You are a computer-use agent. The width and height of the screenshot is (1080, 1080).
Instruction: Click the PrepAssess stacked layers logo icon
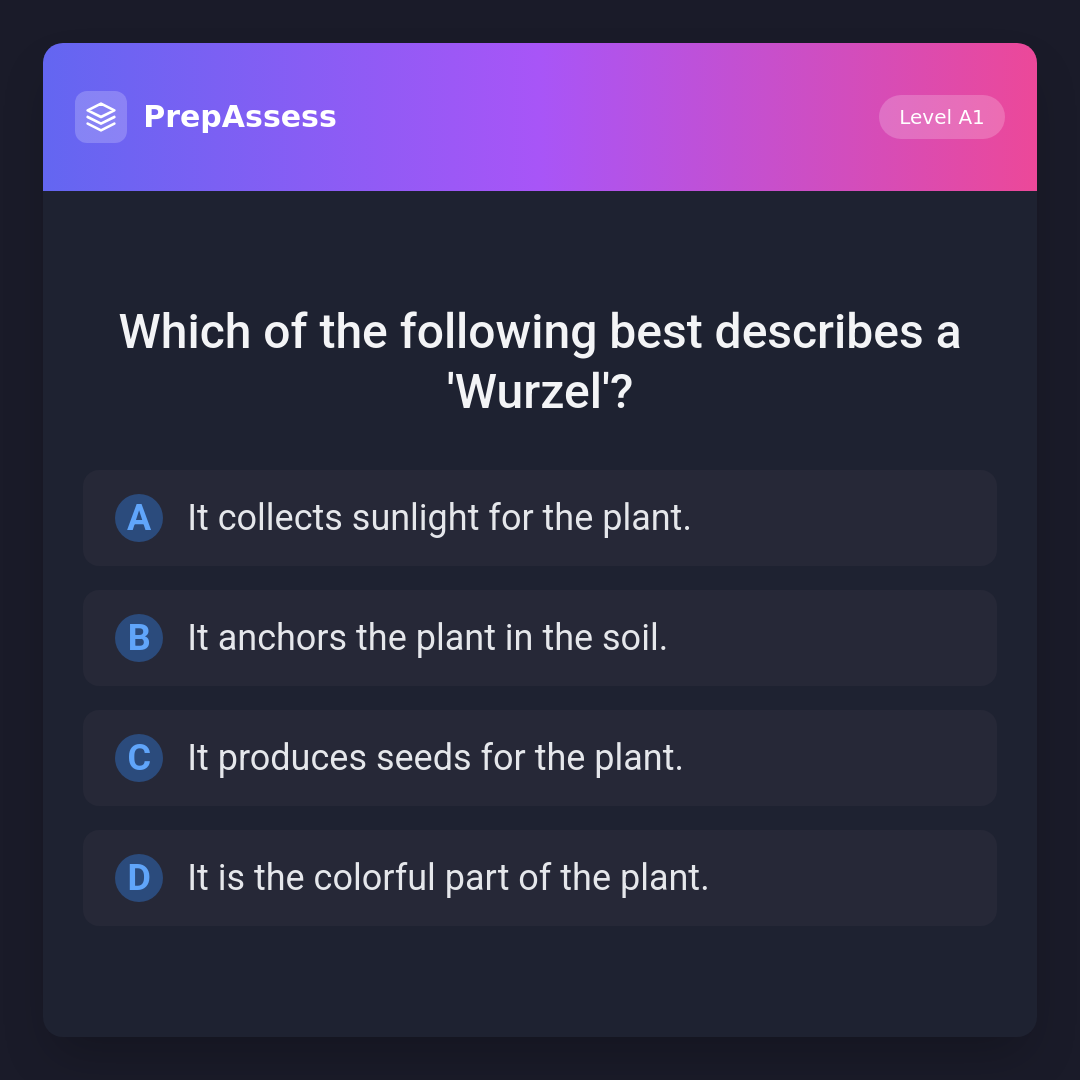point(101,117)
